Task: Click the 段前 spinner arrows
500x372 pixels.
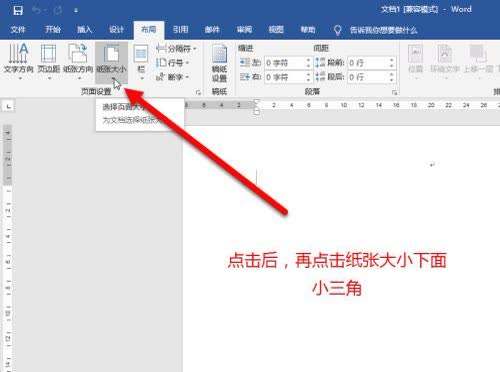Action: coord(392,63)
